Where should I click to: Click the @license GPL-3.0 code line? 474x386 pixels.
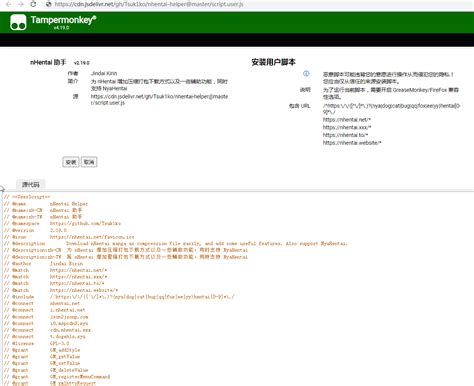coord(37,343)
